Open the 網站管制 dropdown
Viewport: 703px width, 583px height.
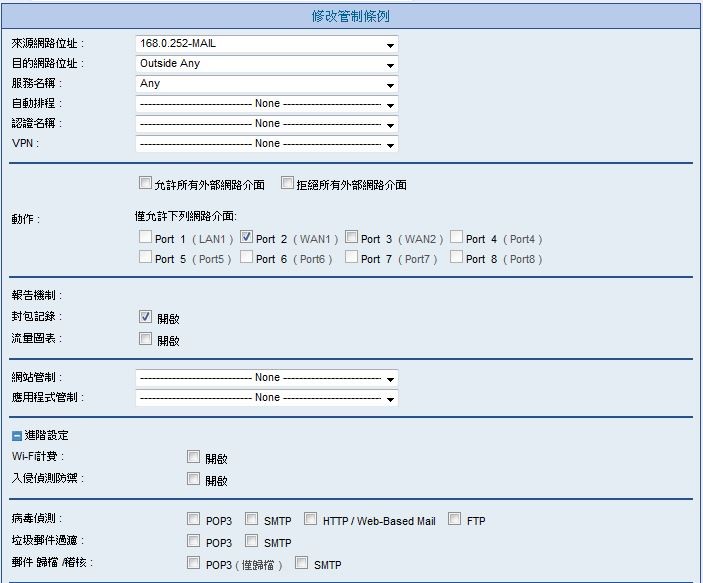tap(266, 378)
